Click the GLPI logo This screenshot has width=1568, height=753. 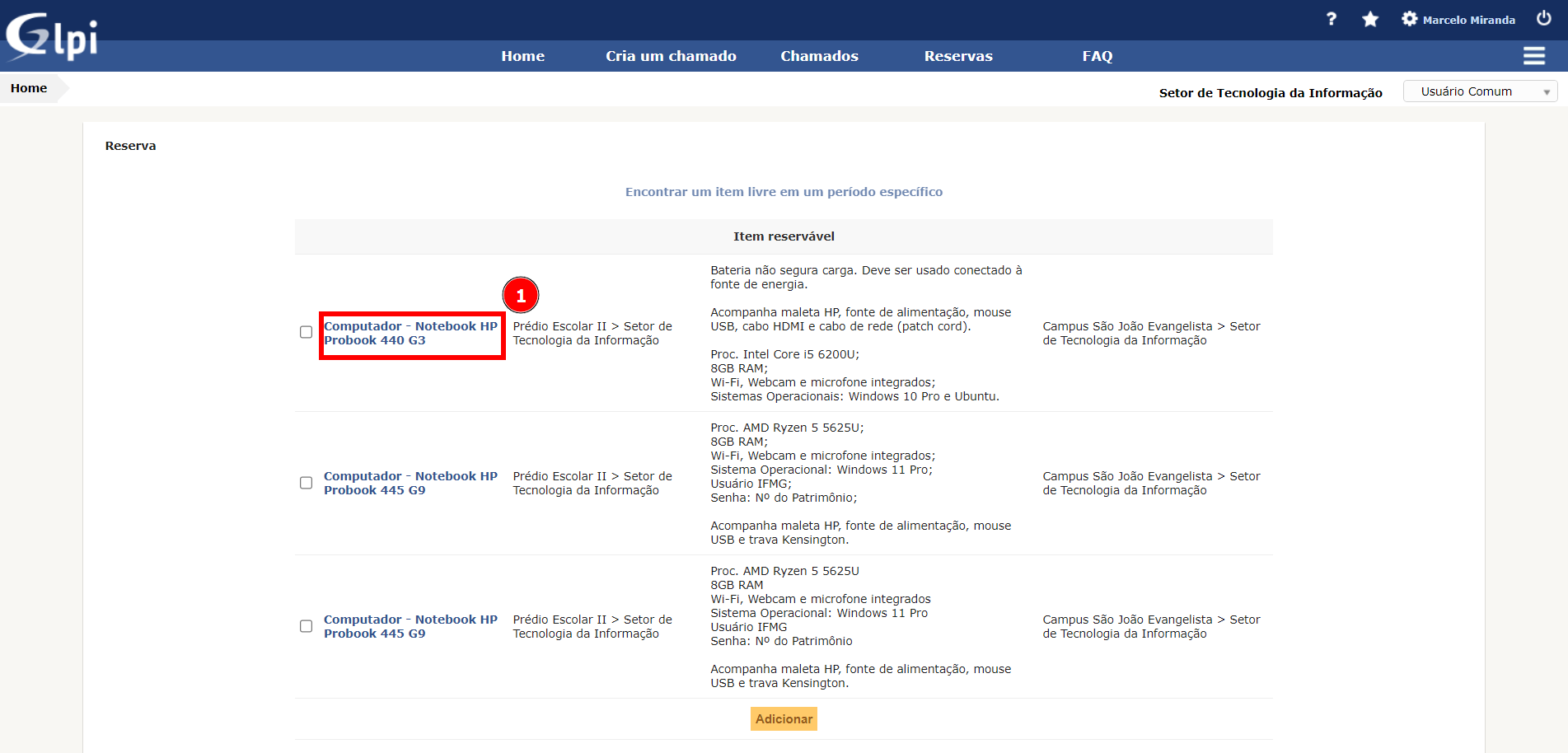pyautogui.click(x=51, y=36)
